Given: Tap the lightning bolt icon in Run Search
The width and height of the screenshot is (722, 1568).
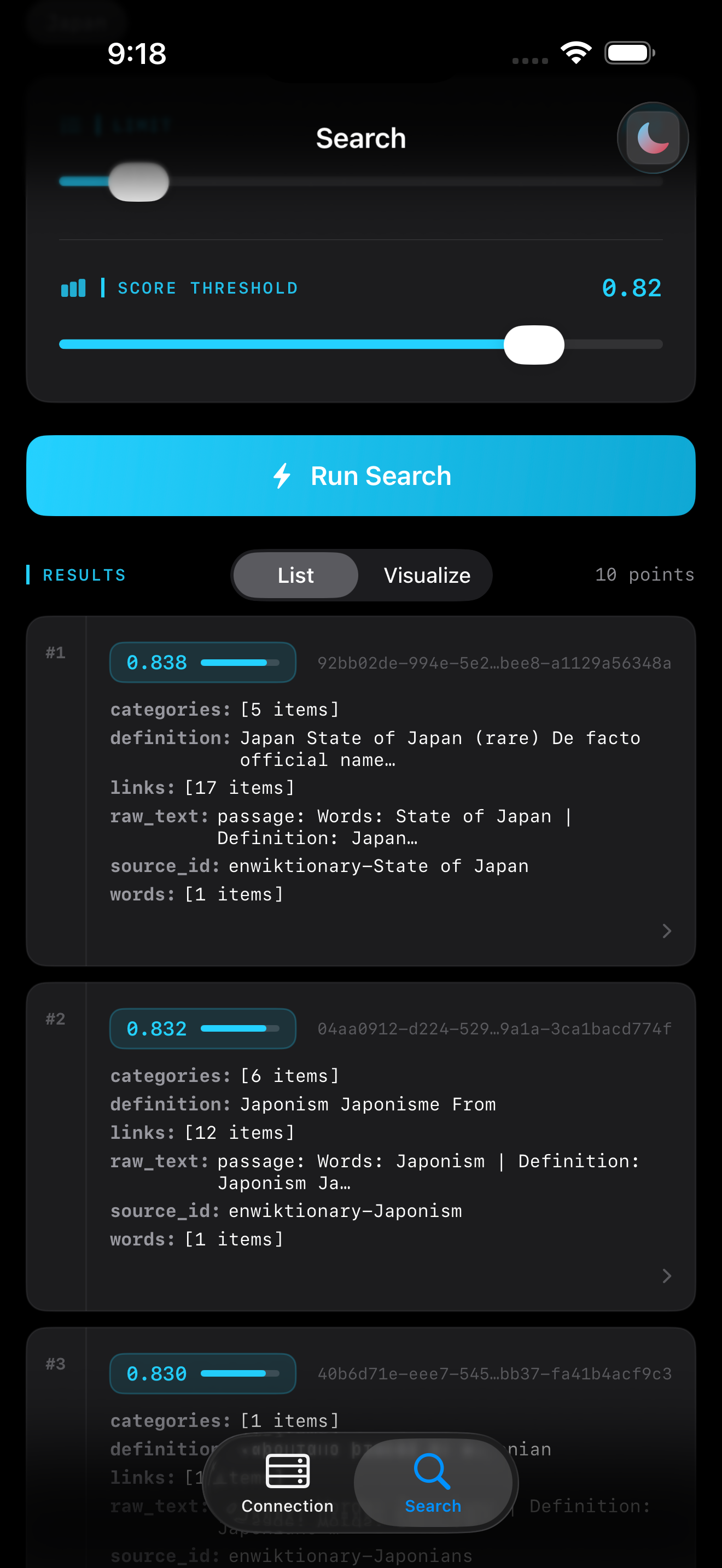Looking at the screenshot, I should point(282,476).
